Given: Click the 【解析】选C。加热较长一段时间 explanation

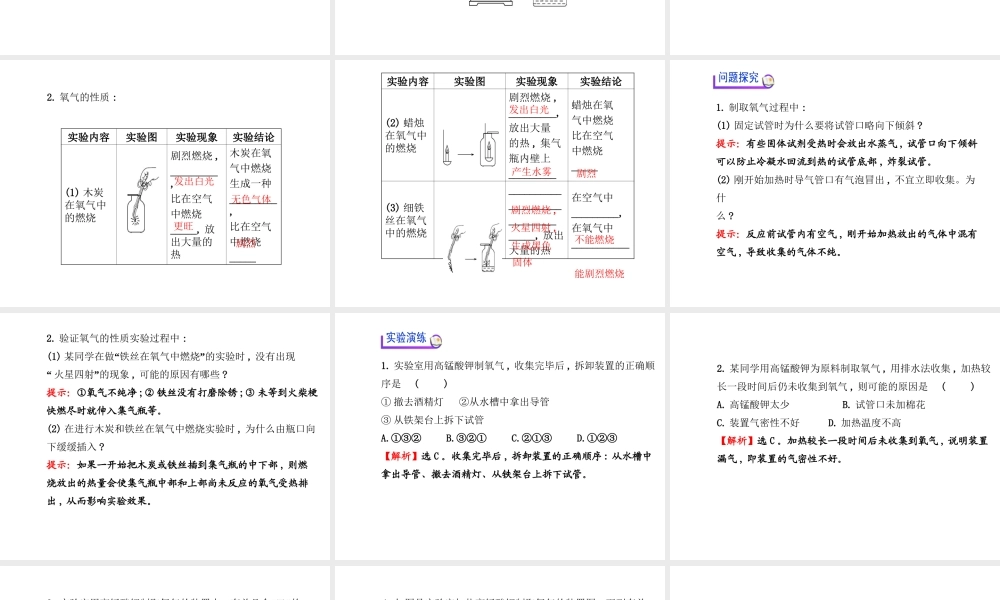Looking at the screenshot, I should (x=852, y=450).
